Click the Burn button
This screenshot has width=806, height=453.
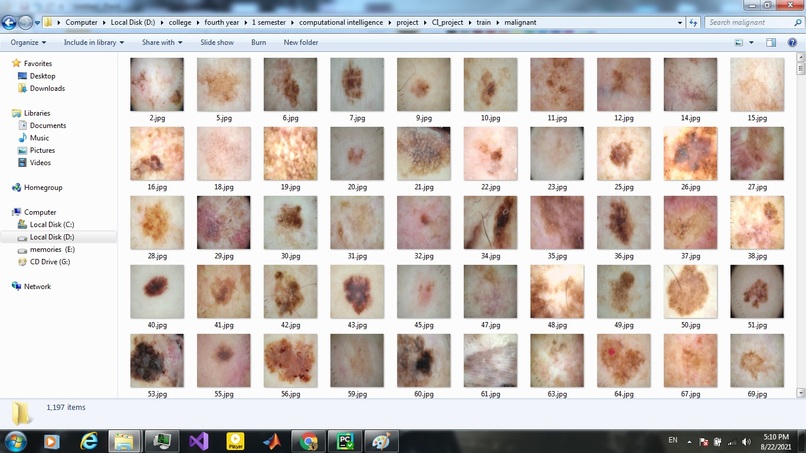259,42
